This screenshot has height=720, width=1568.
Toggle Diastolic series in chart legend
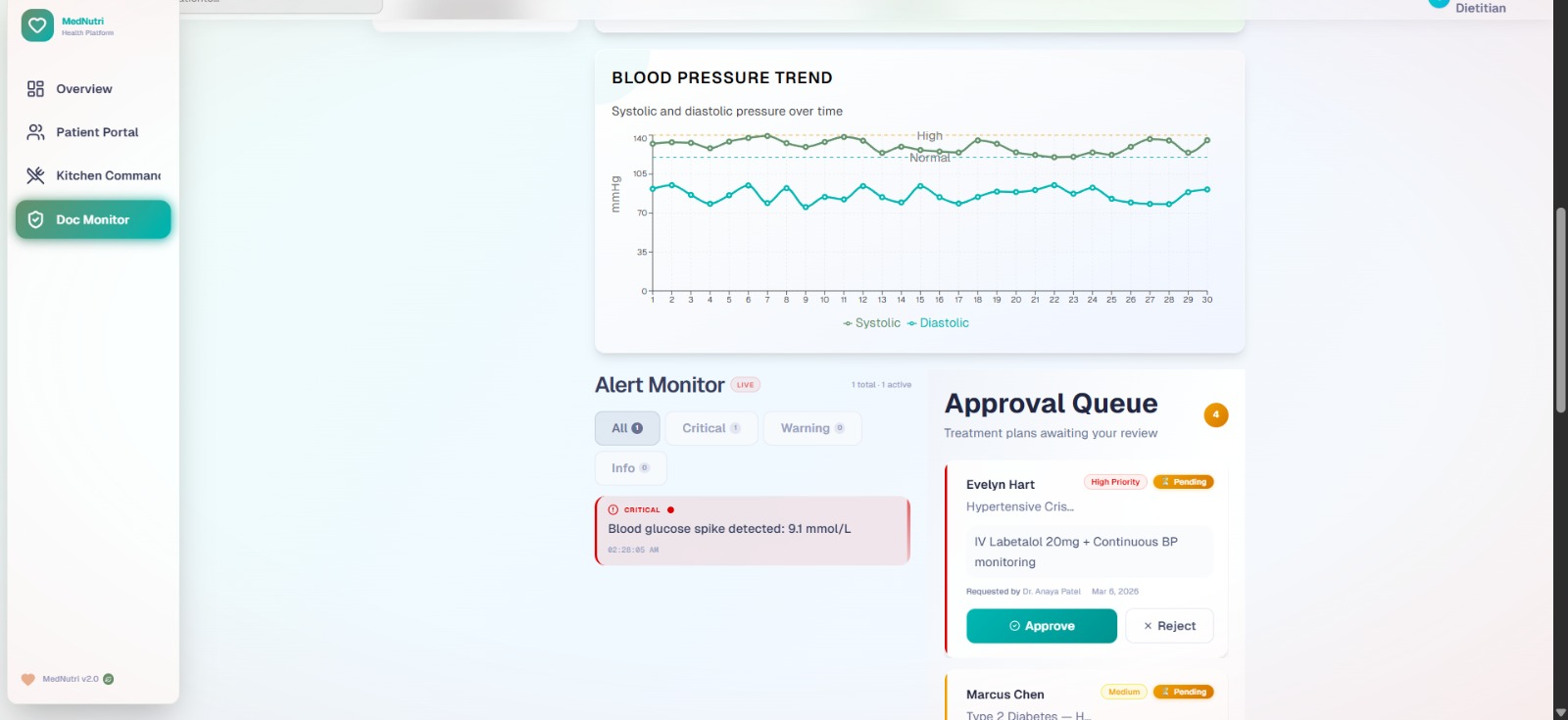click(x=938, y=323)
